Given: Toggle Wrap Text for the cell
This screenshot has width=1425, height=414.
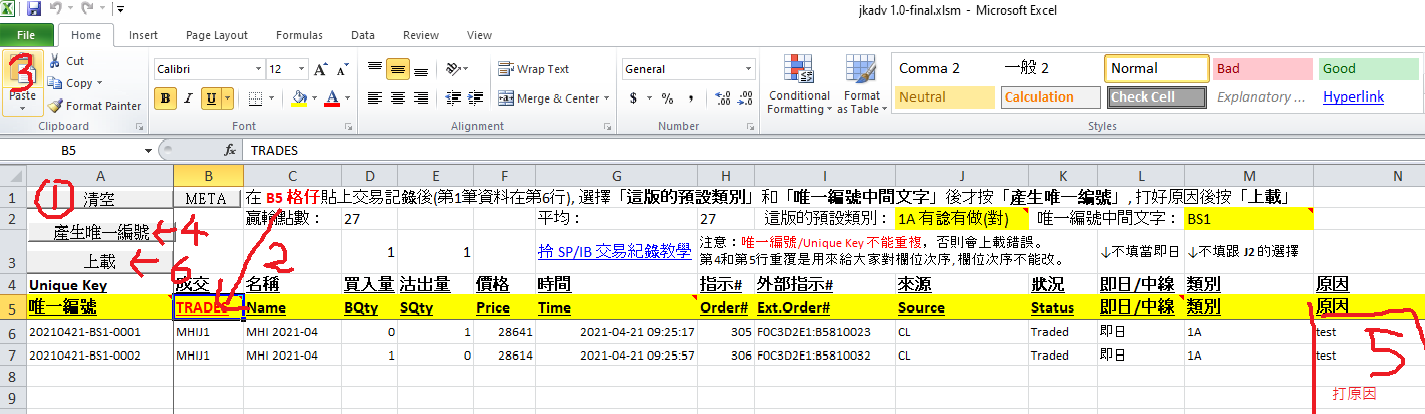Looking at the screenshot, I should click(534, 69).
